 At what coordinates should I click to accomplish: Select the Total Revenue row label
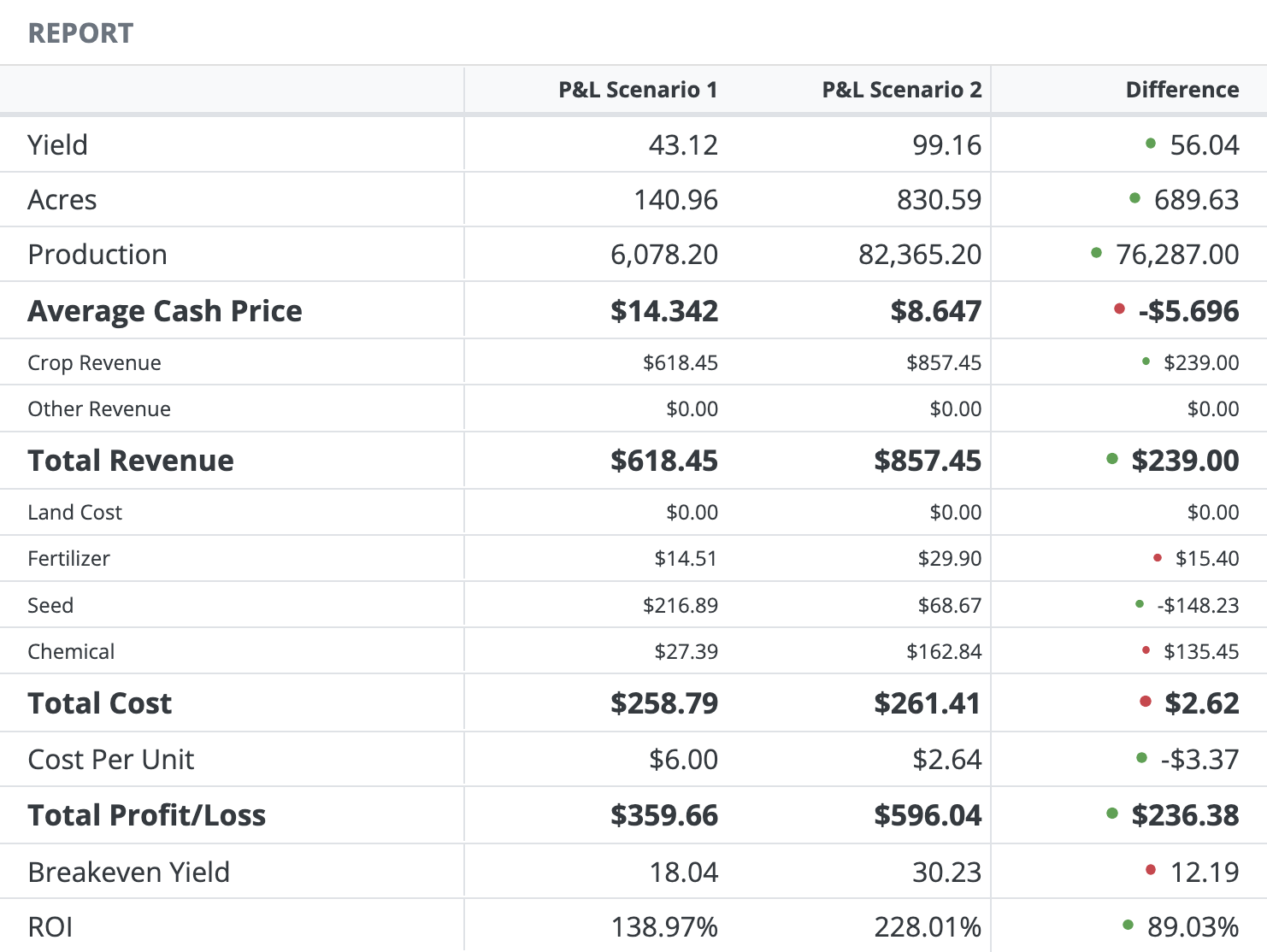click(130, 460)
